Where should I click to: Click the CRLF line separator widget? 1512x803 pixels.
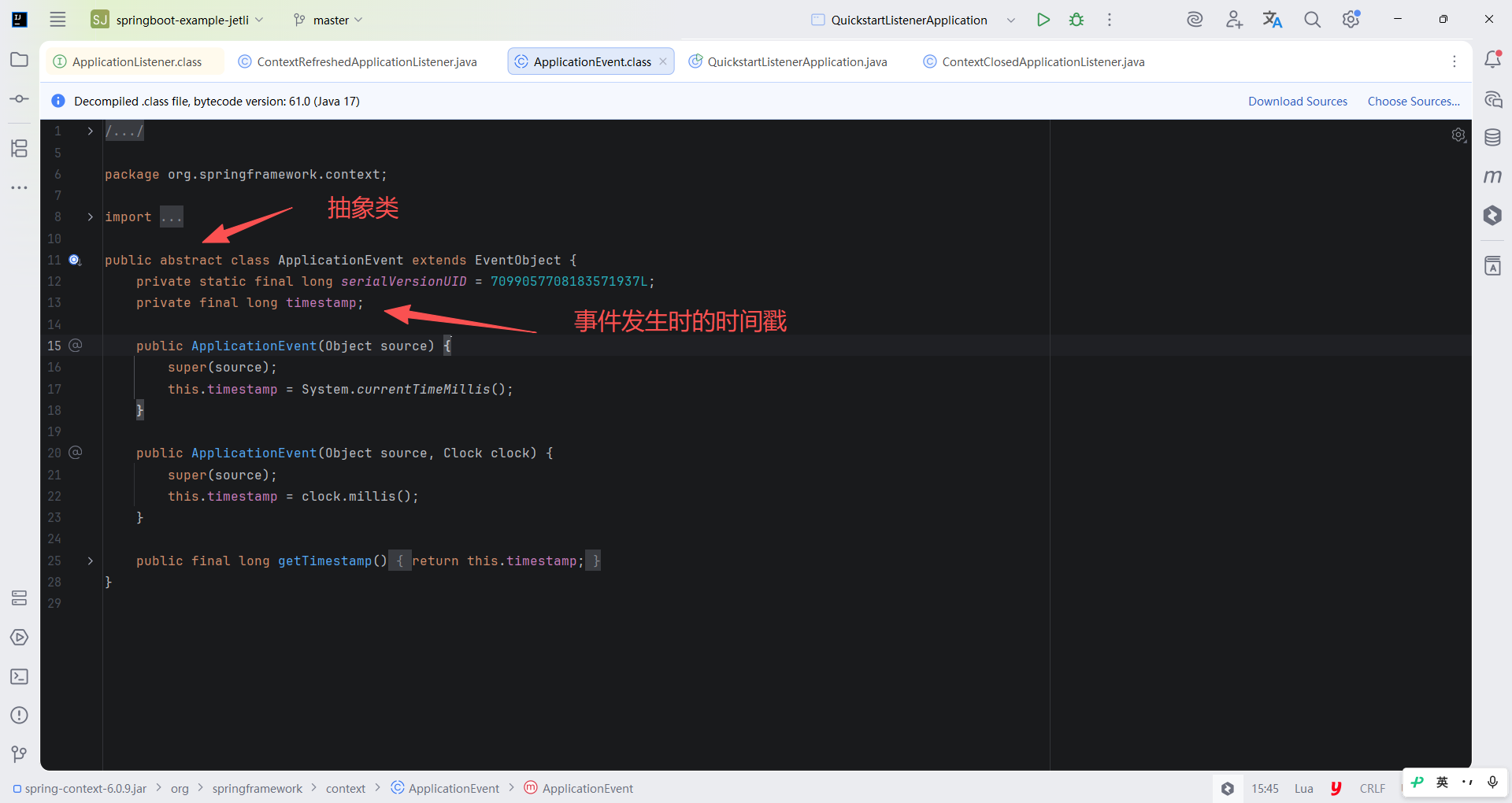tap(1372, 788)
